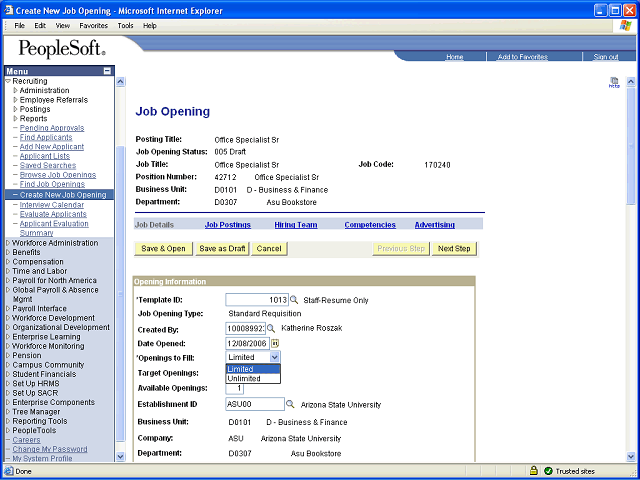Expand the Compensation menu
The image size is (640, 480).
click(x=8, y=262)
